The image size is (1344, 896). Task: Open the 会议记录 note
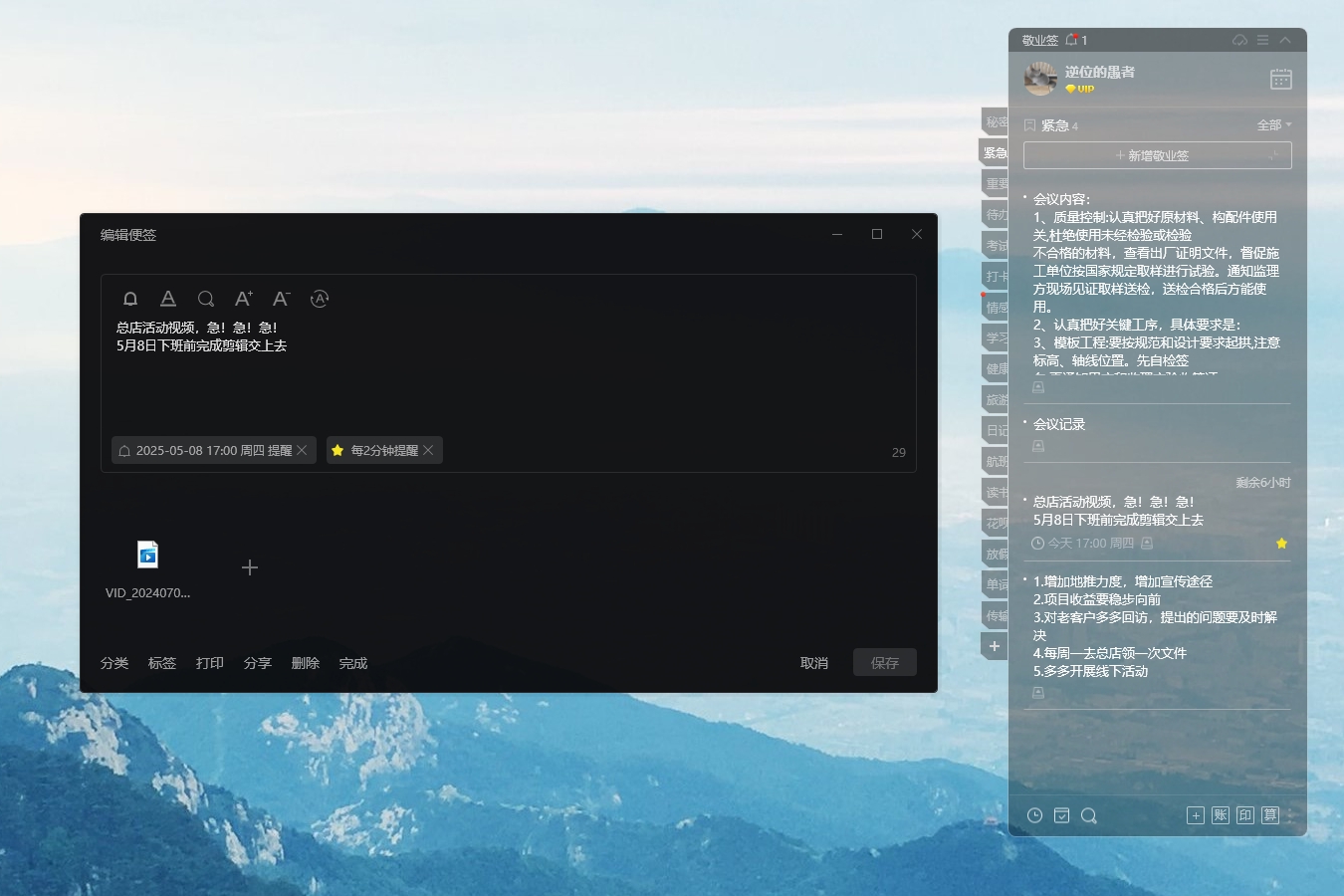tap(1059, 424)
